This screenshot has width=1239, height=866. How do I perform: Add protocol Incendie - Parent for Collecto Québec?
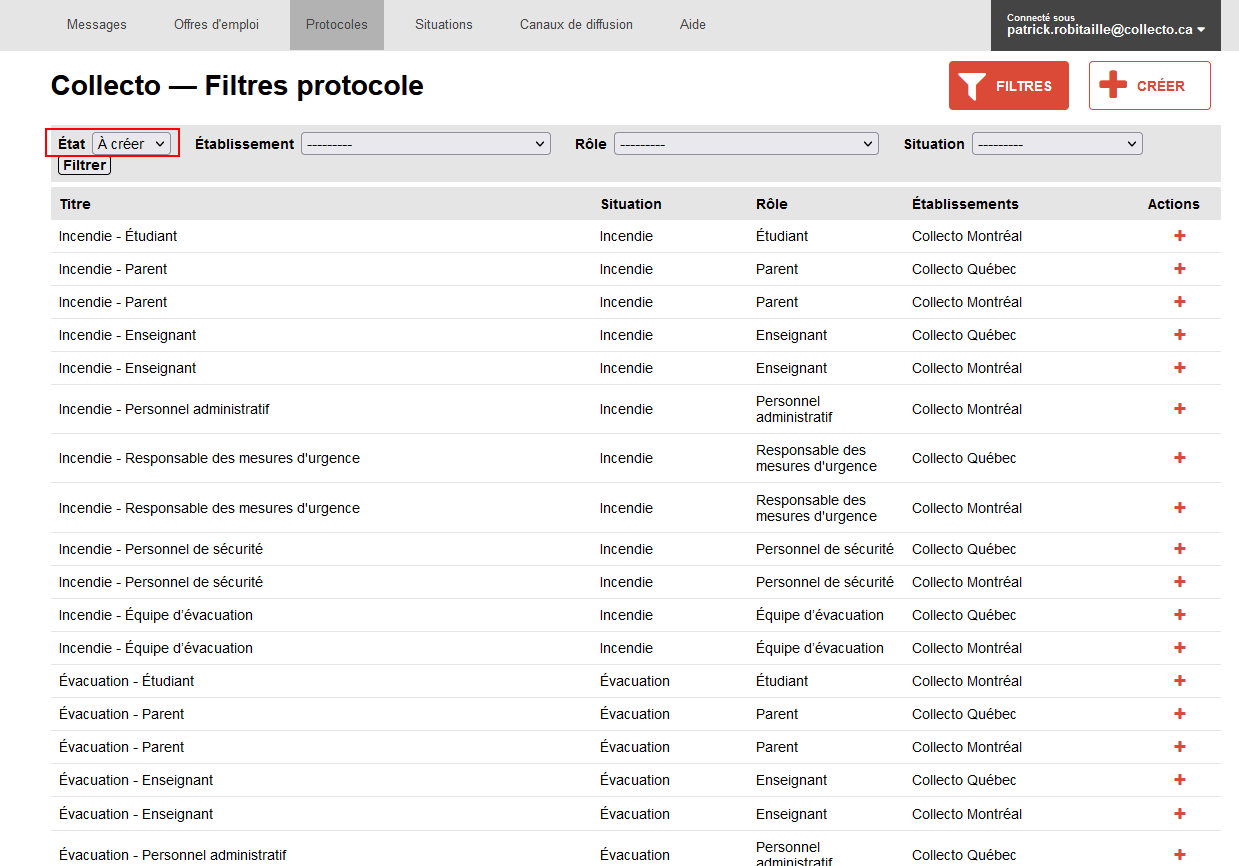coord(1180,269)
